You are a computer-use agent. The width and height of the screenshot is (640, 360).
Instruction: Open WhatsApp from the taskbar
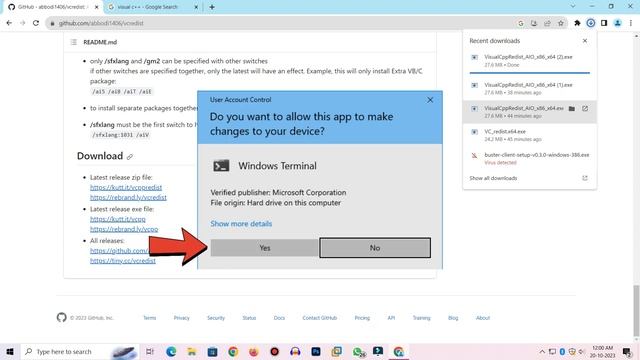coord(358,351)
